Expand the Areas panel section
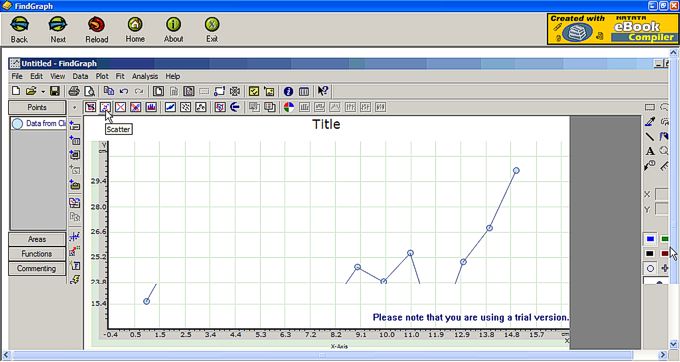Image resolution: width=680 pixels, height=362 pixels. [37, 239]
